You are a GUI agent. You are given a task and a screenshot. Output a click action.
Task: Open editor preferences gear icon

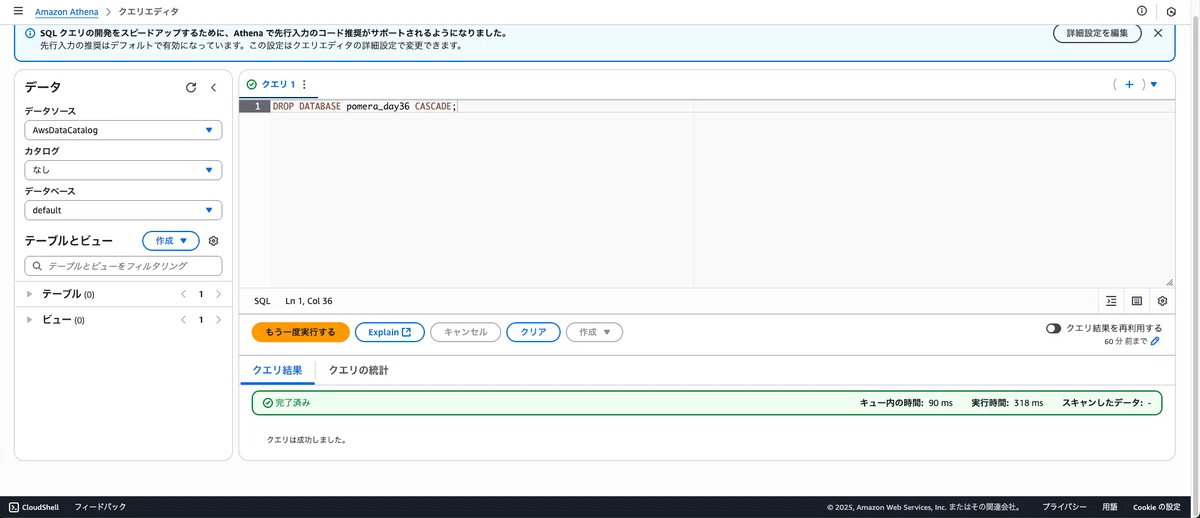1162,301
